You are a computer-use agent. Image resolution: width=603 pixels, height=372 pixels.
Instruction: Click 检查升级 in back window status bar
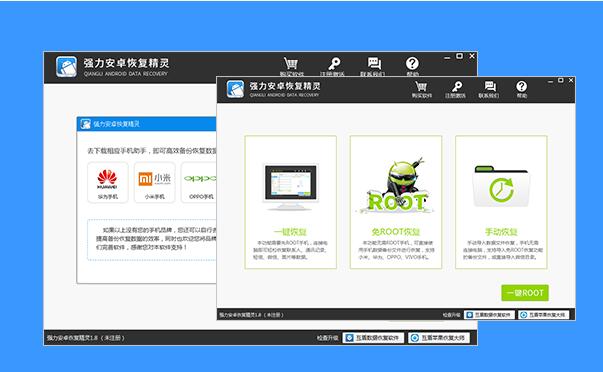(327, 338)
